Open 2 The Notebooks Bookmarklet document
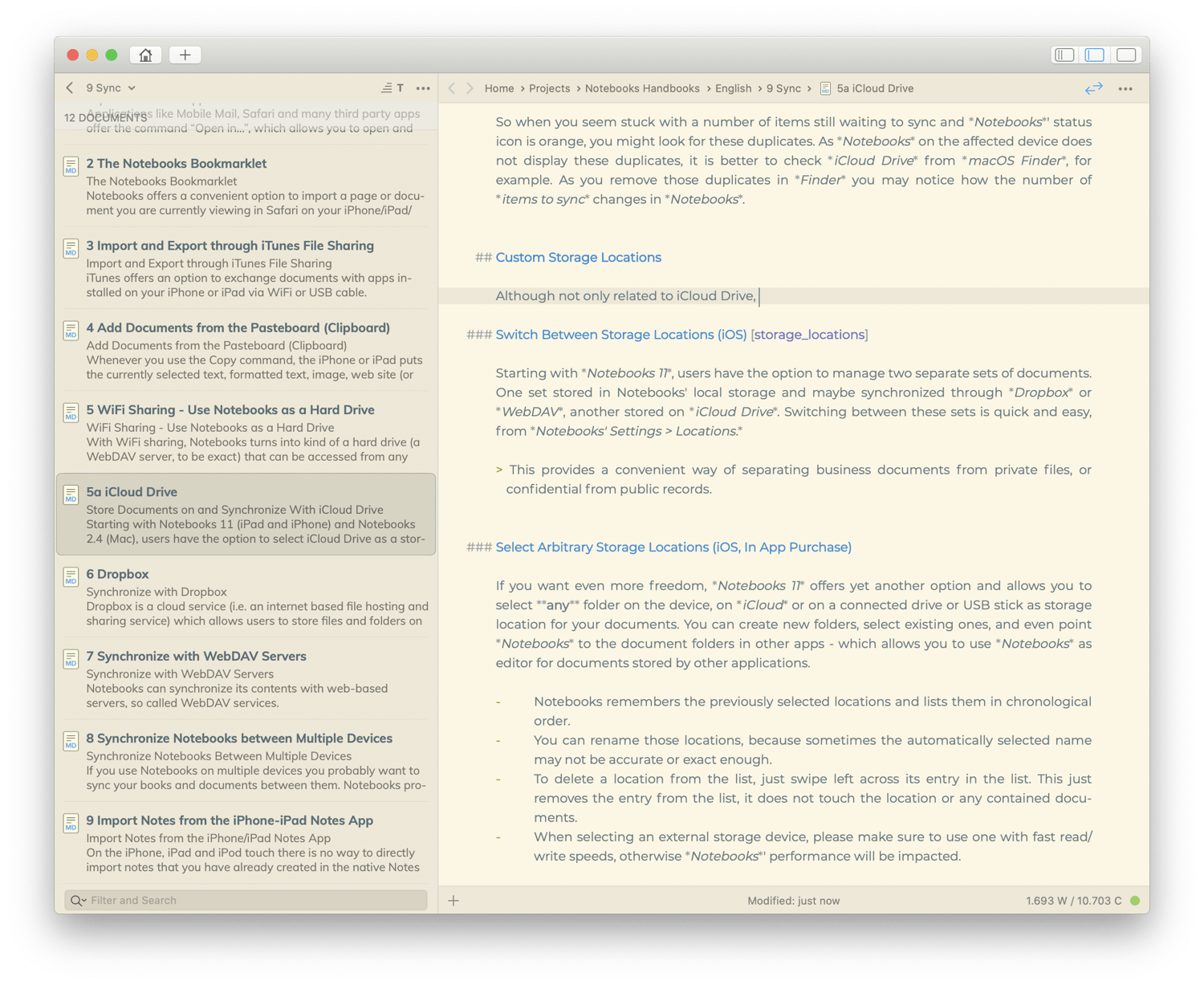 point(246,186)
